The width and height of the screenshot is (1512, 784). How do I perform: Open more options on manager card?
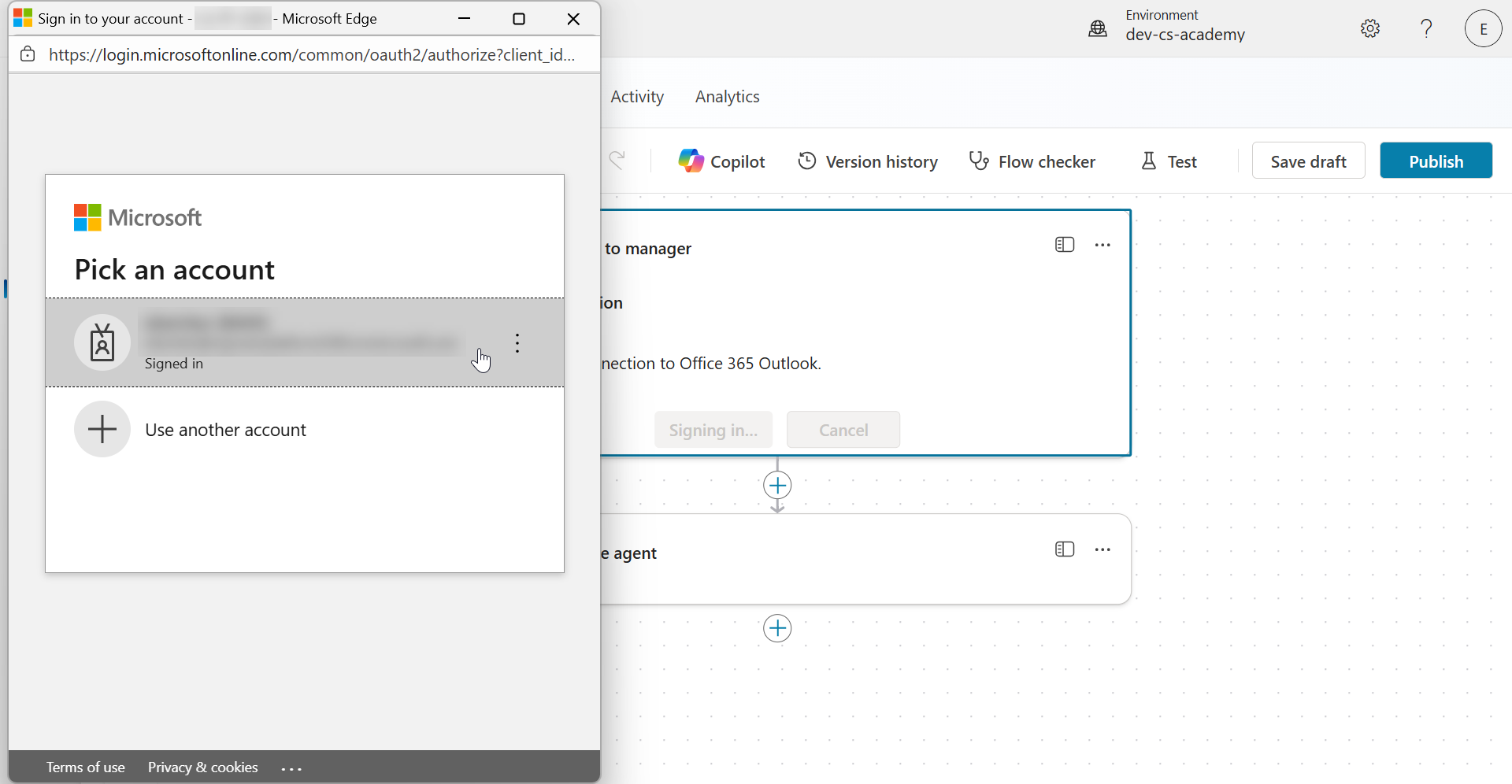(1102, 245)
